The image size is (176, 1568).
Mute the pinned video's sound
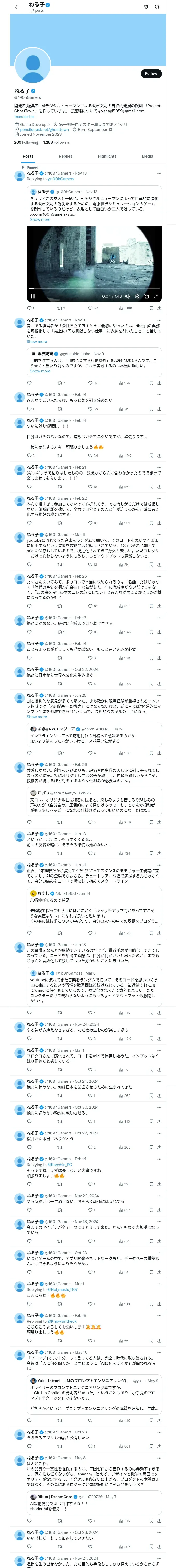coord(128,296)
